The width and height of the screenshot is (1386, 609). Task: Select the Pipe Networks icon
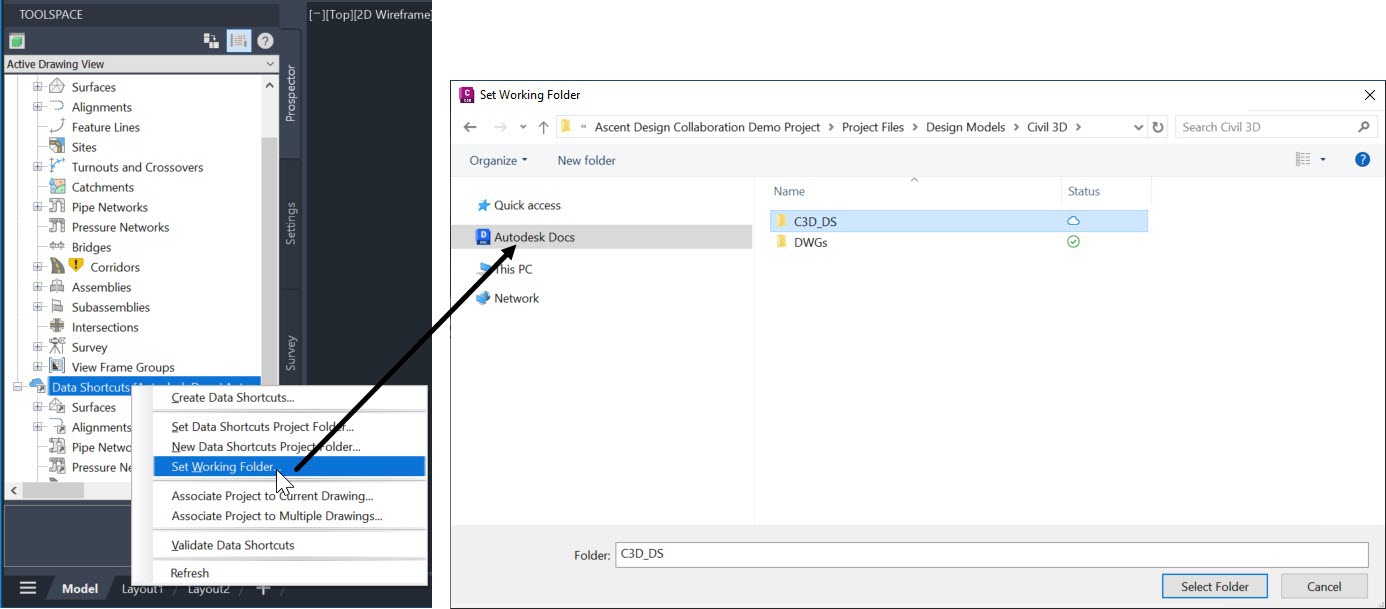(x=57, y=207)
